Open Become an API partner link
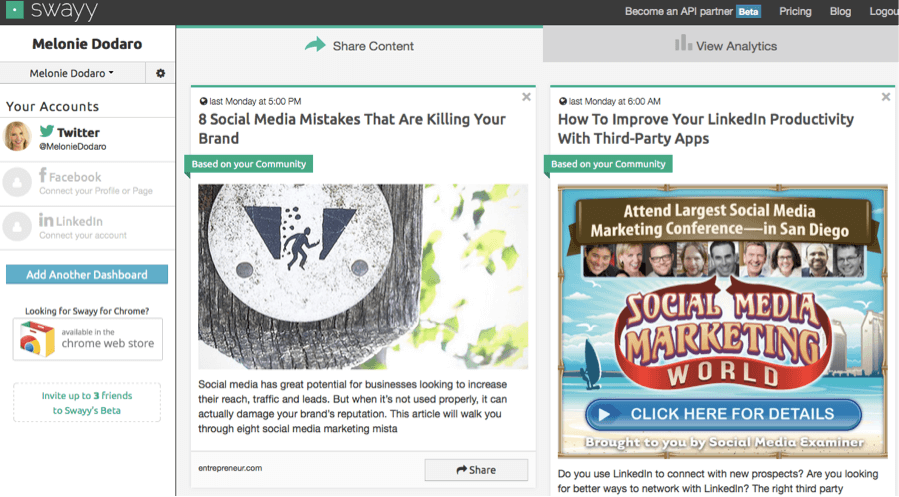The height and width of the screenshot is (497, 899). tap(678, 11)
